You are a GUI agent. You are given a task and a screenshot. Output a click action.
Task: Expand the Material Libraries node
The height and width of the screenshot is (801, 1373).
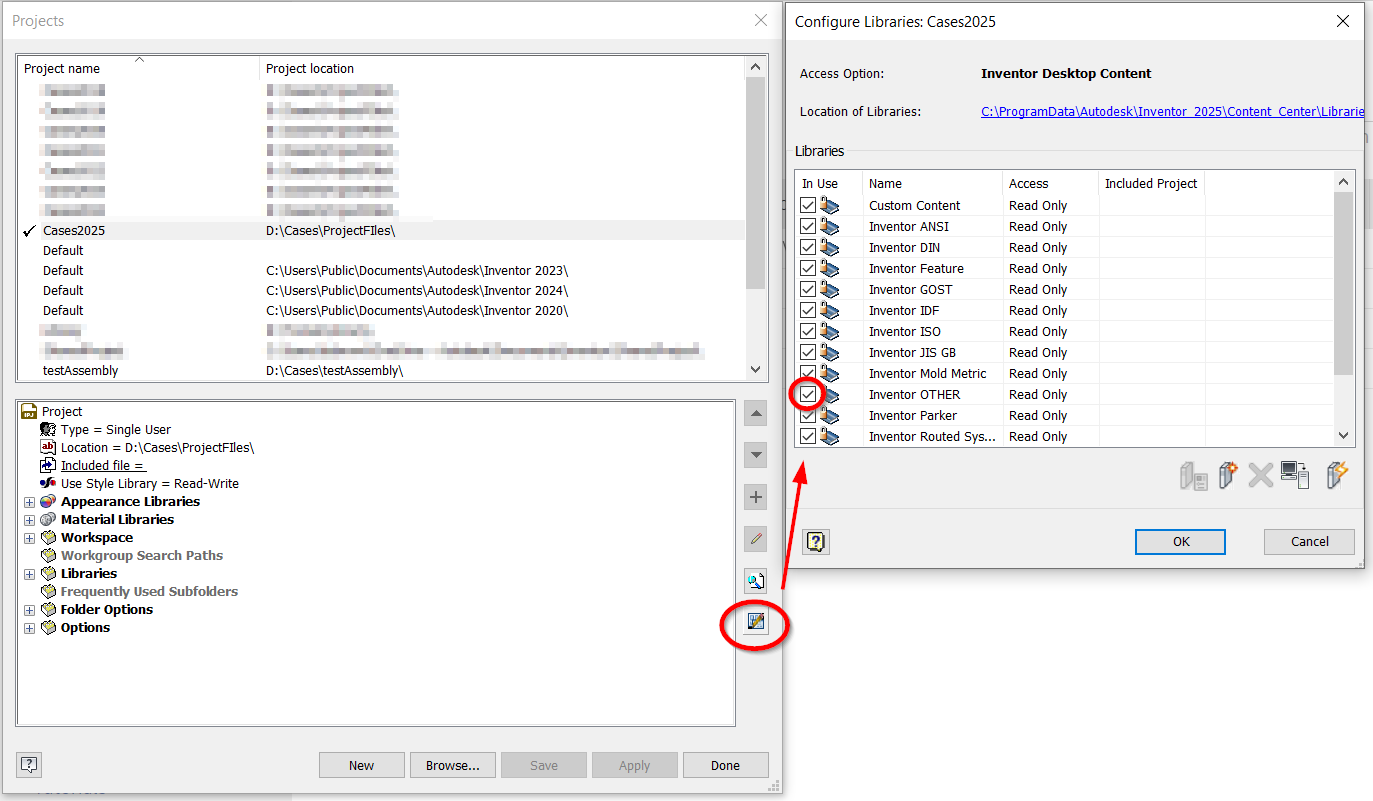29,520
